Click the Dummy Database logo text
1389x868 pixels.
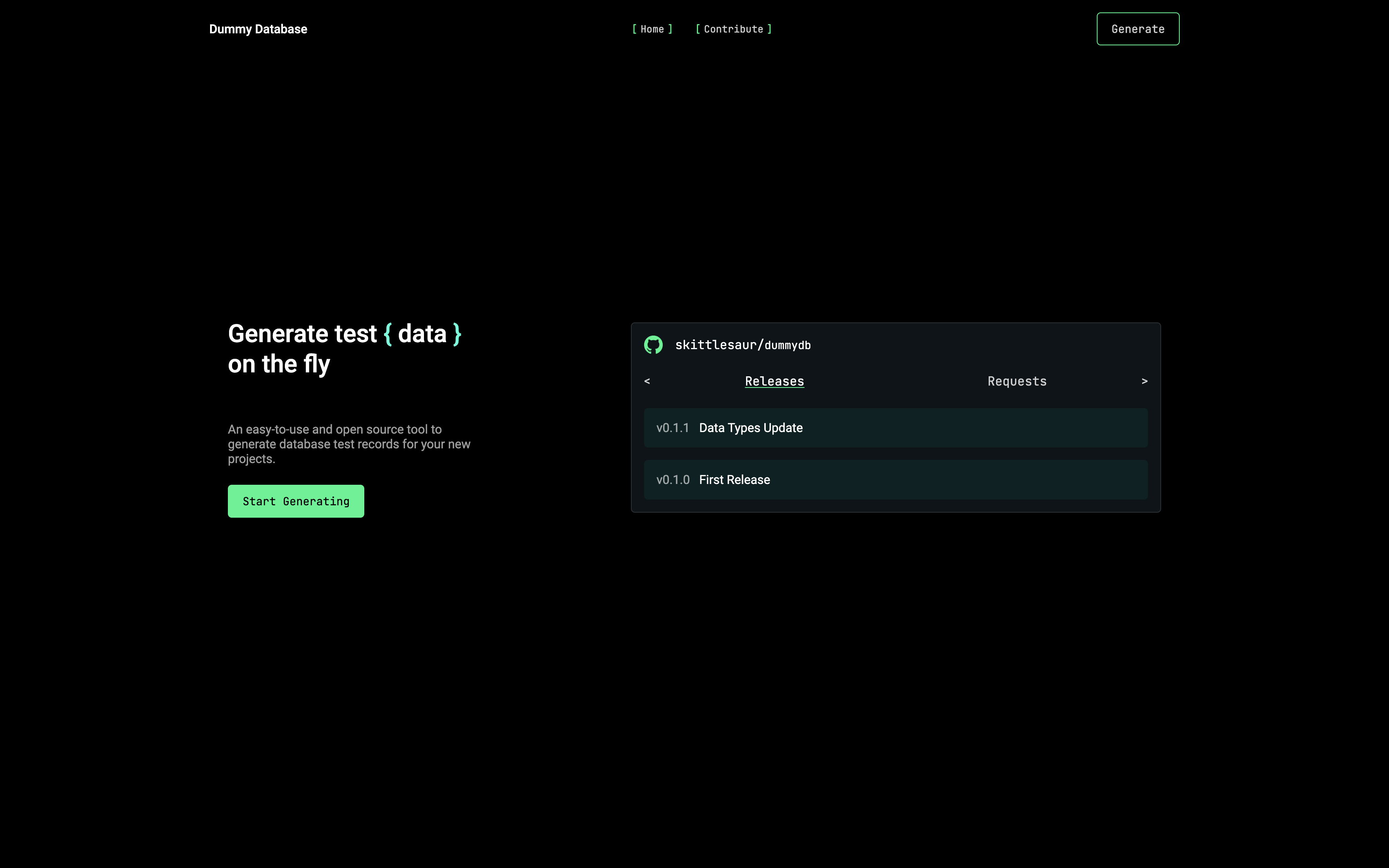[x=258, y=29]
